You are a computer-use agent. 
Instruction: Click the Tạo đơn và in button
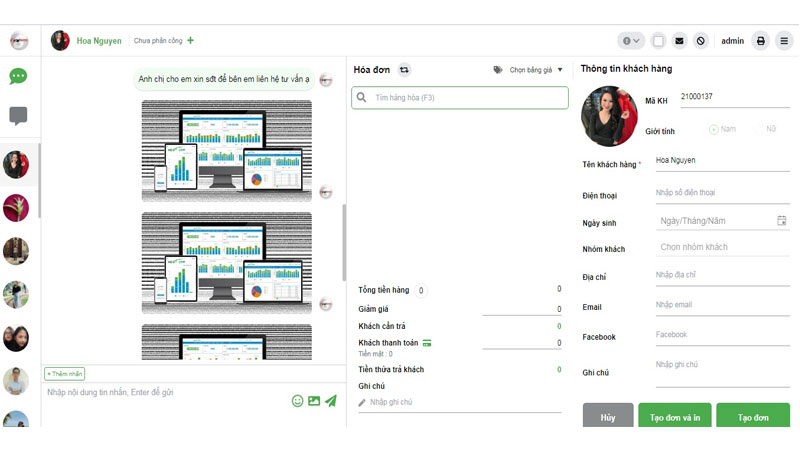(674, 416)
